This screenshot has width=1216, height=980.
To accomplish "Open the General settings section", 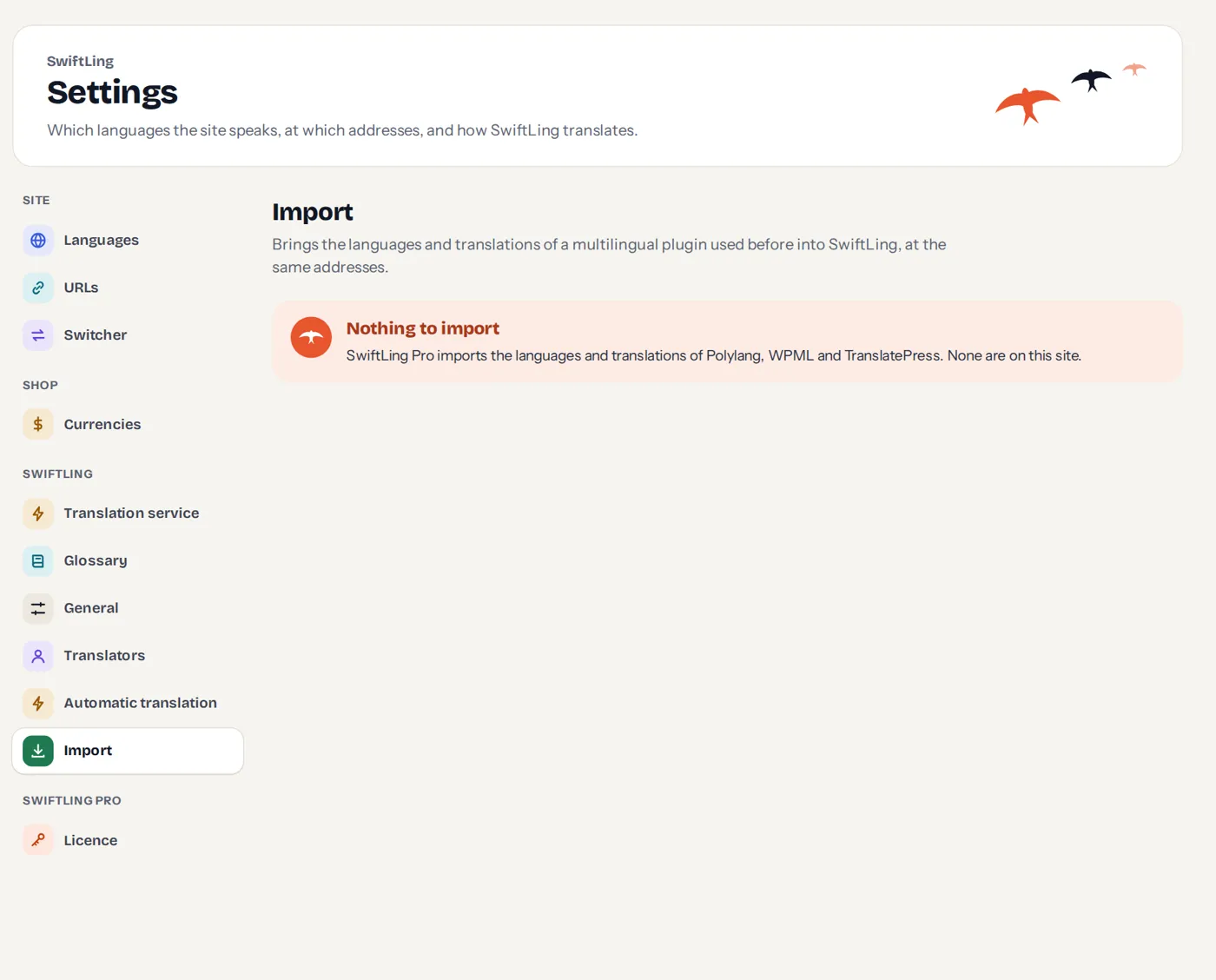I will [128, 608].
